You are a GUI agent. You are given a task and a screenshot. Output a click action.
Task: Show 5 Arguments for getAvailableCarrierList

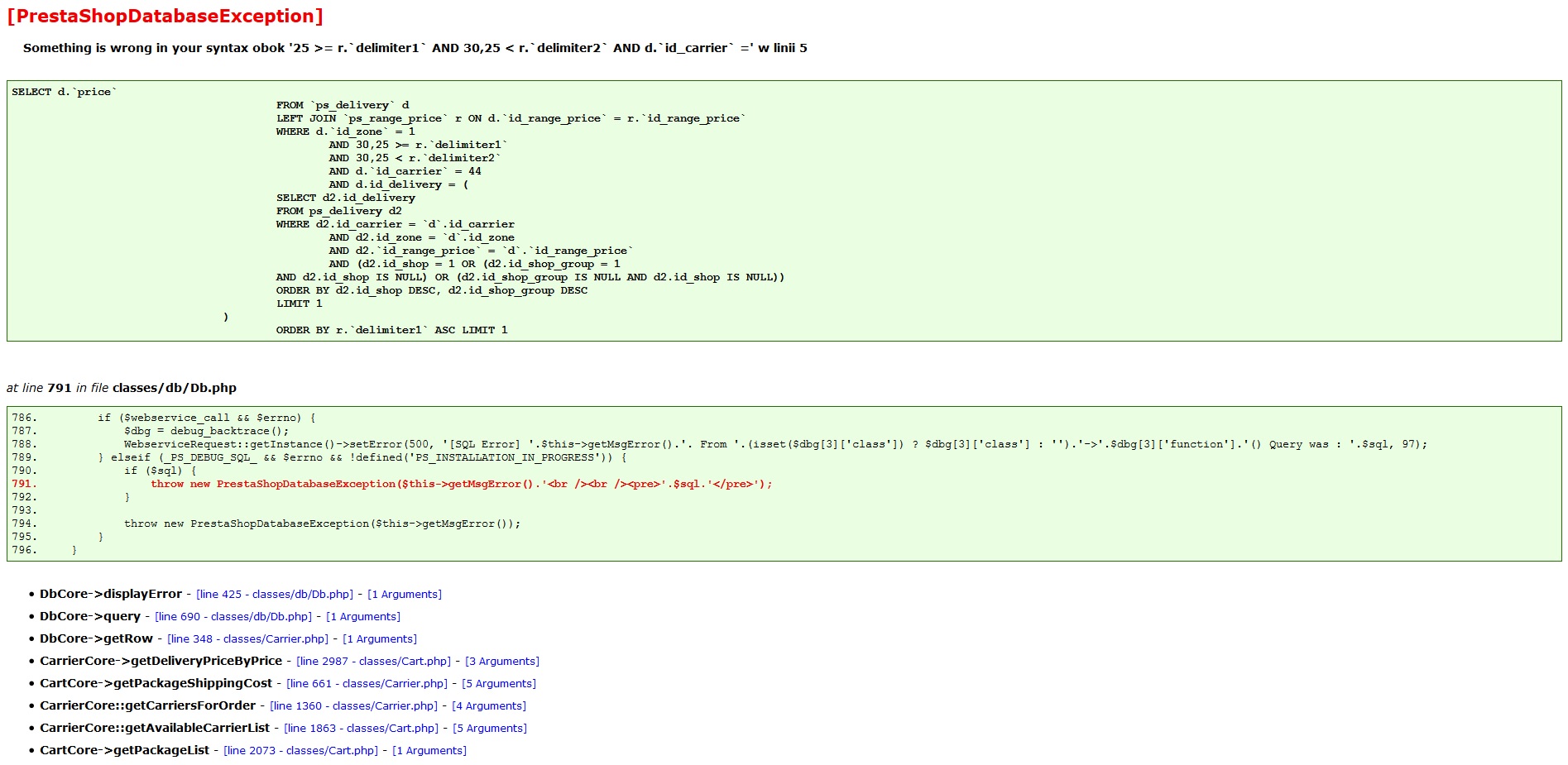490,728
